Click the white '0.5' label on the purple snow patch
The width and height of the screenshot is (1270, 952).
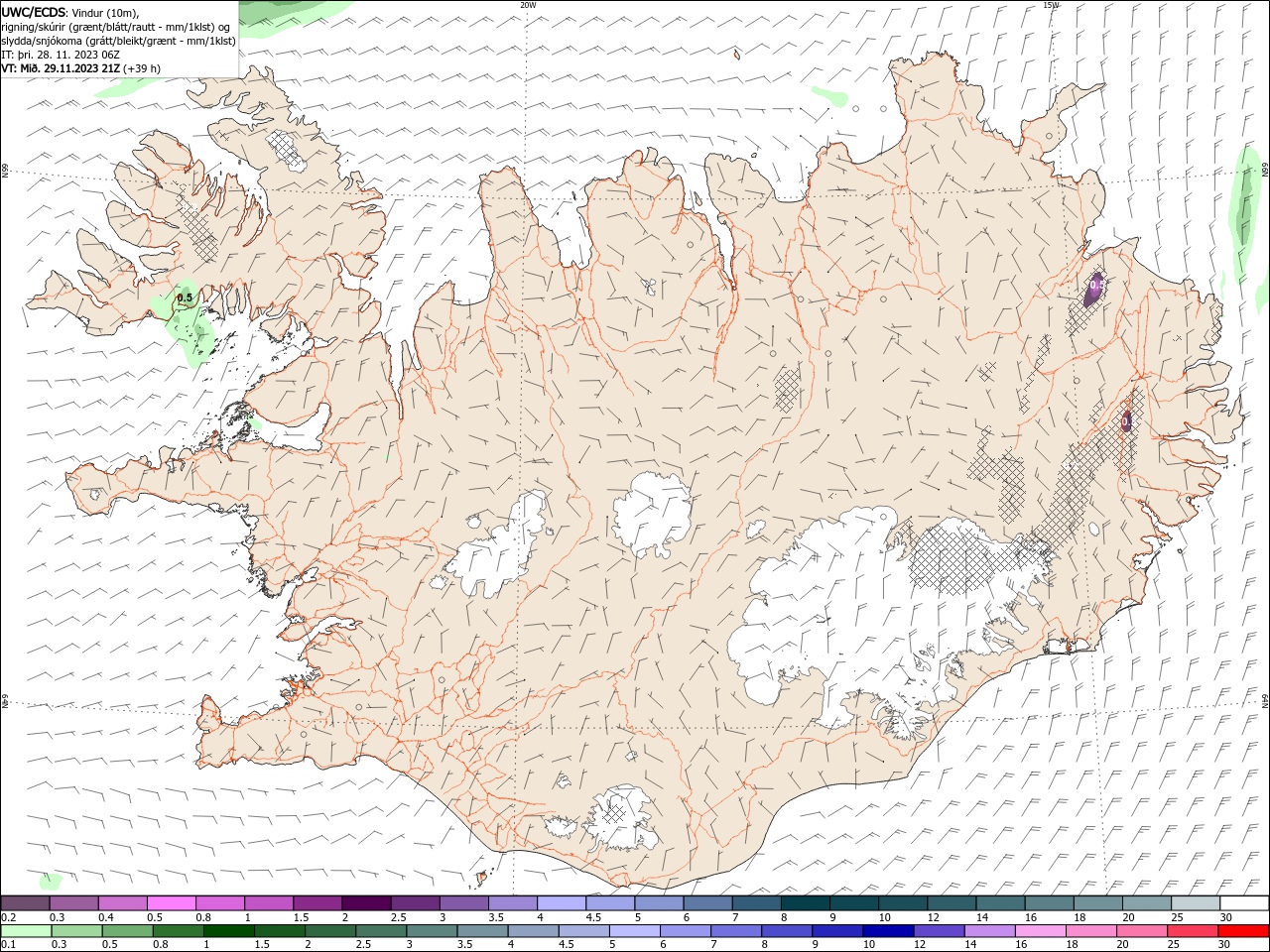(x=1096, y=285)
